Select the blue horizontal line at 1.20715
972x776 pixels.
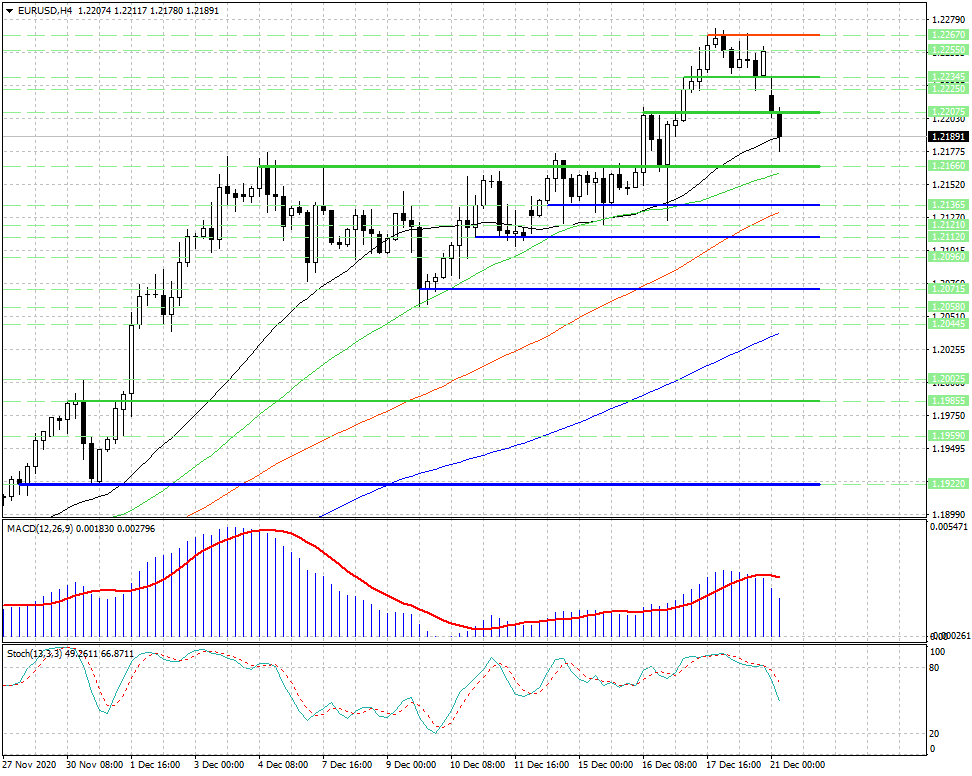619,289
